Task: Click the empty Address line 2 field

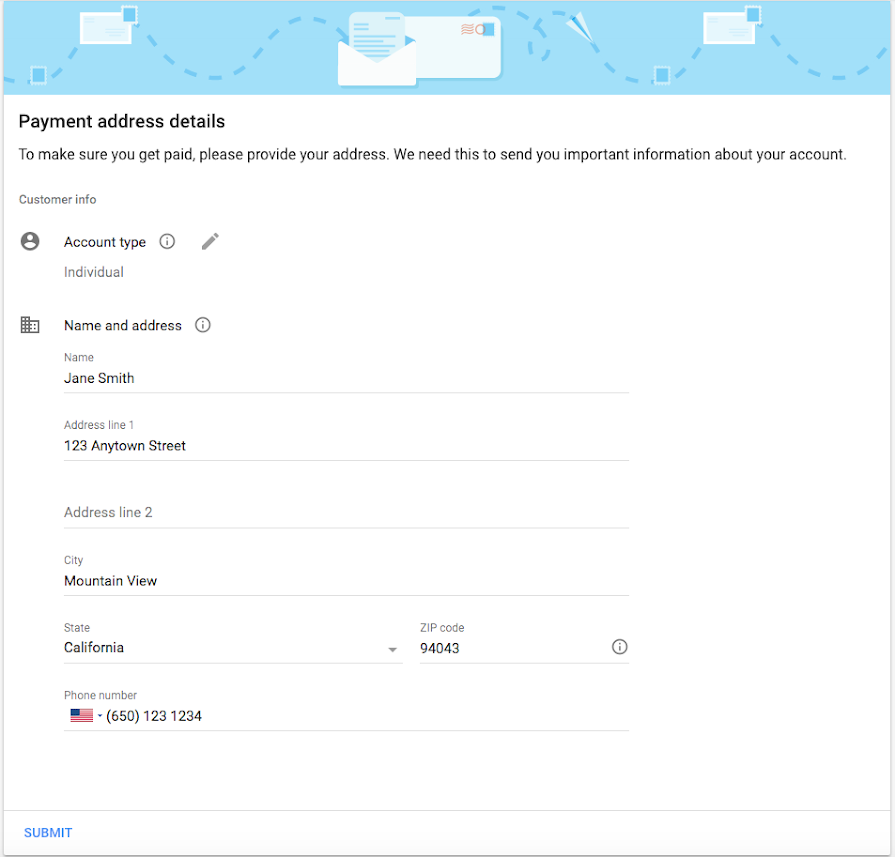Action: (346, 512)
